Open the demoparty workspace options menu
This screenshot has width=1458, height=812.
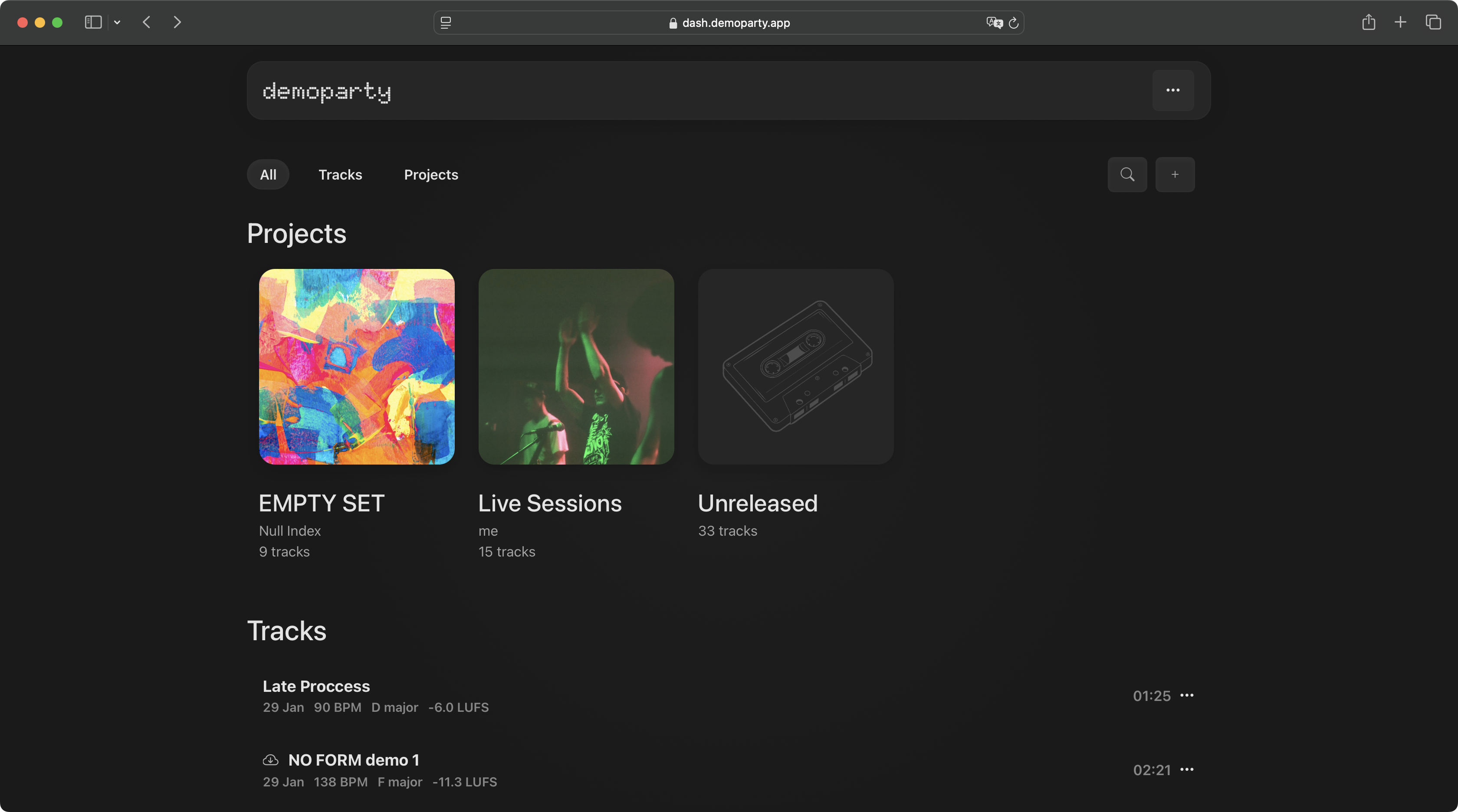pos(1173,91)
